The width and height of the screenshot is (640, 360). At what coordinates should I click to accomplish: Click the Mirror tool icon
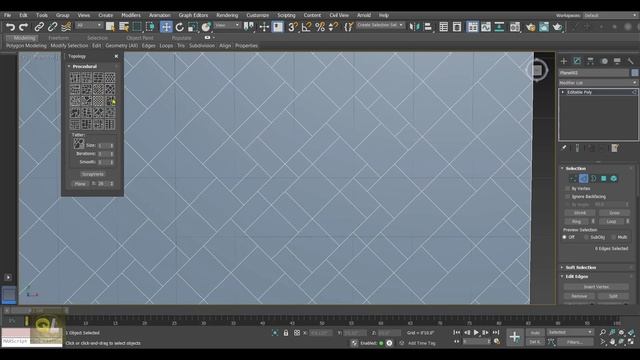coord(414,27)
